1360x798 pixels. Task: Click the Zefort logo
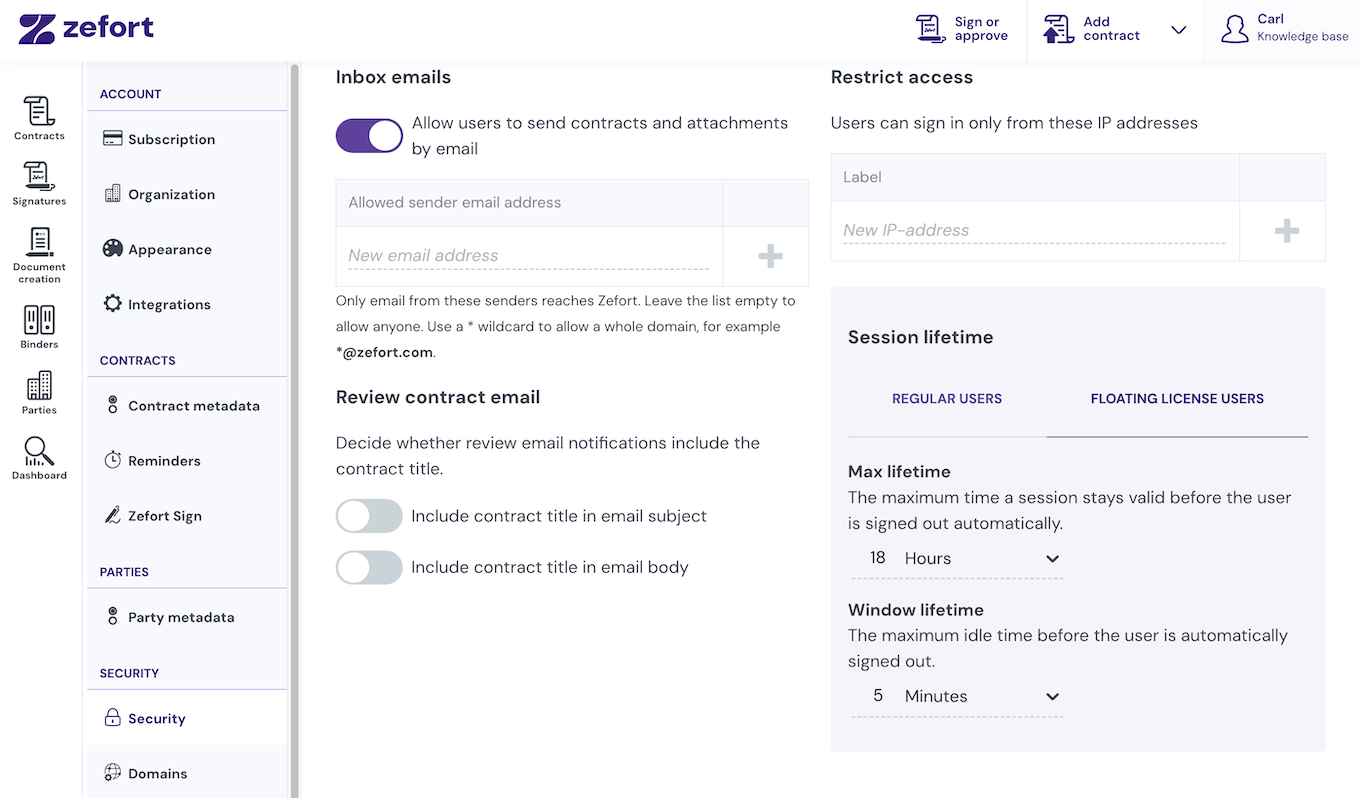86,29
